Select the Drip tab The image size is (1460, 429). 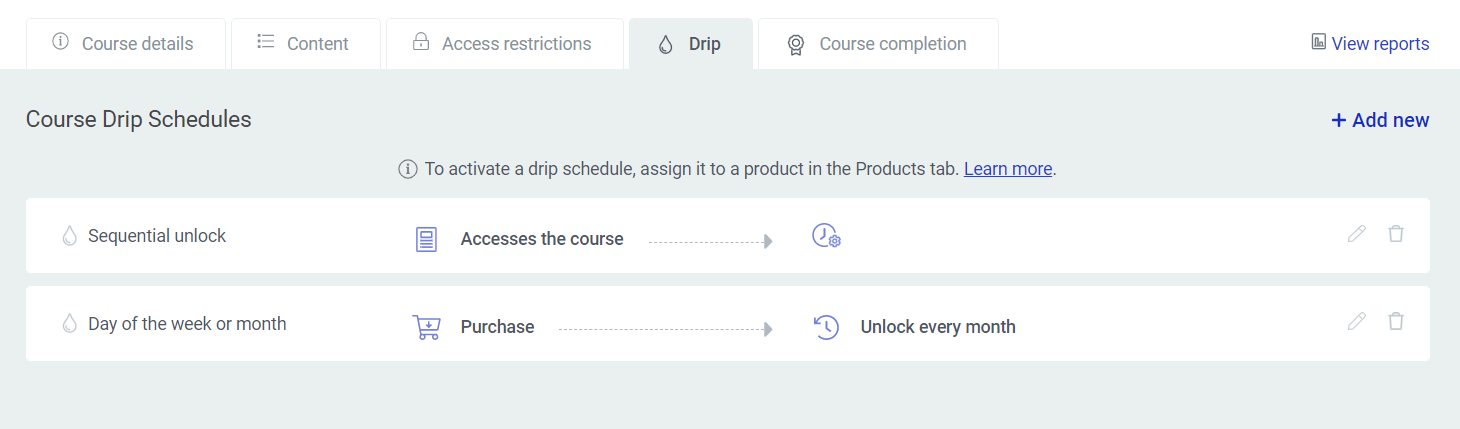click(691, 44)
